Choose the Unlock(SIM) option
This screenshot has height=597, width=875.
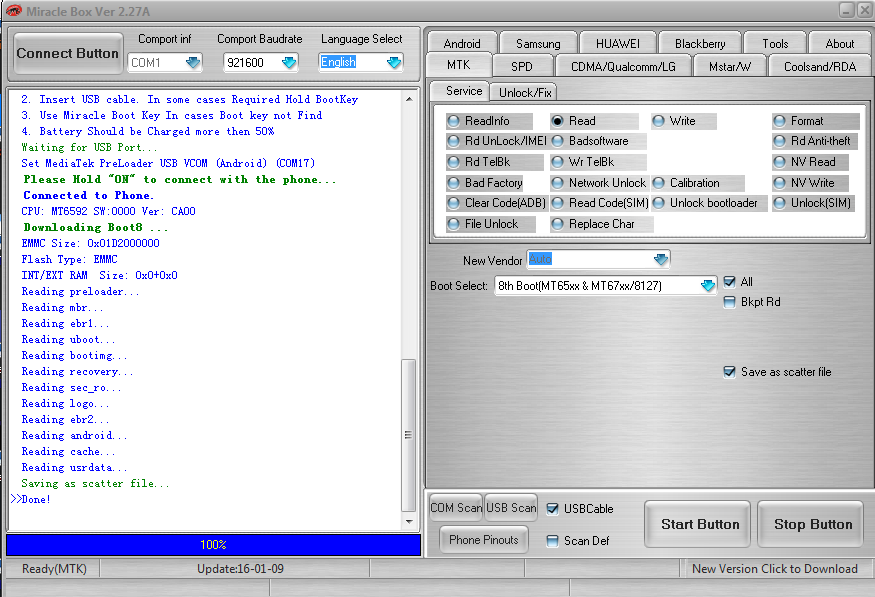[779, 203]
